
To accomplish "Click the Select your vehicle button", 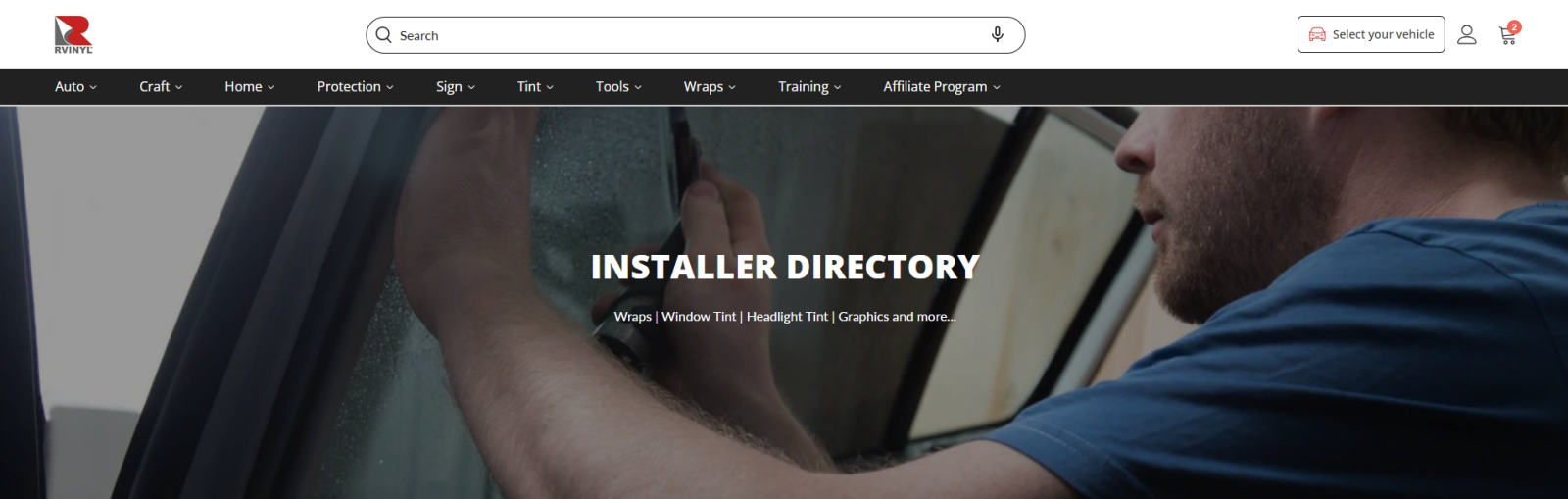I will coord(1371,34).
